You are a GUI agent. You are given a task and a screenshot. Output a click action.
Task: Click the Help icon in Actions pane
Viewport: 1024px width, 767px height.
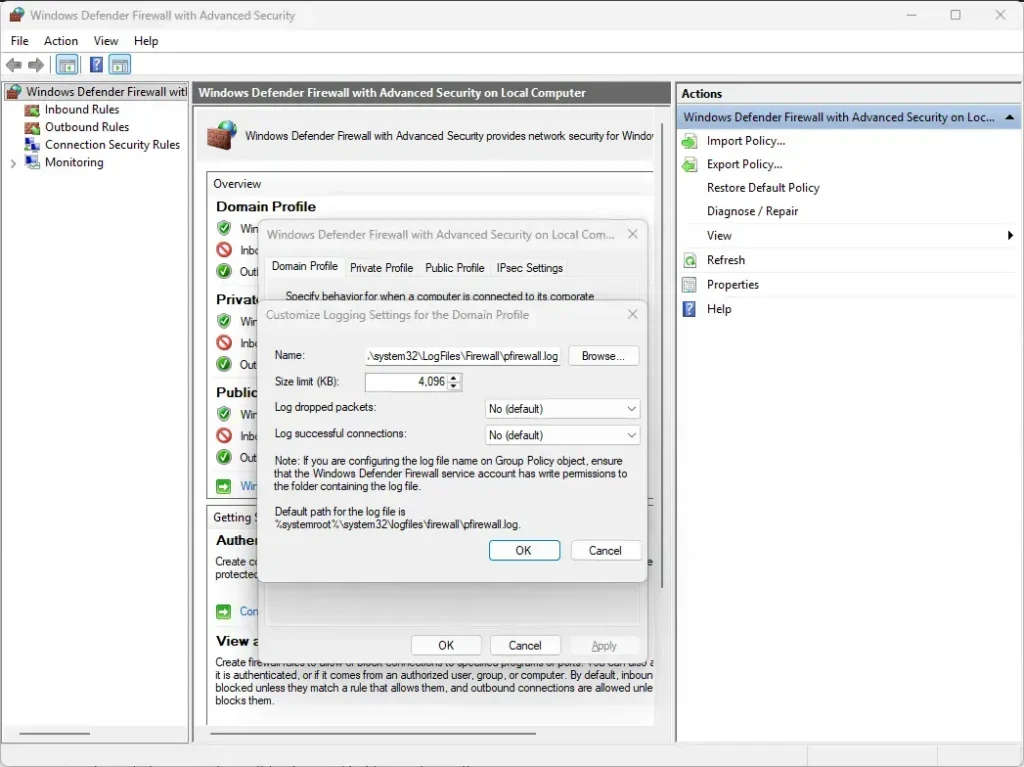click(x=690, y=309)
